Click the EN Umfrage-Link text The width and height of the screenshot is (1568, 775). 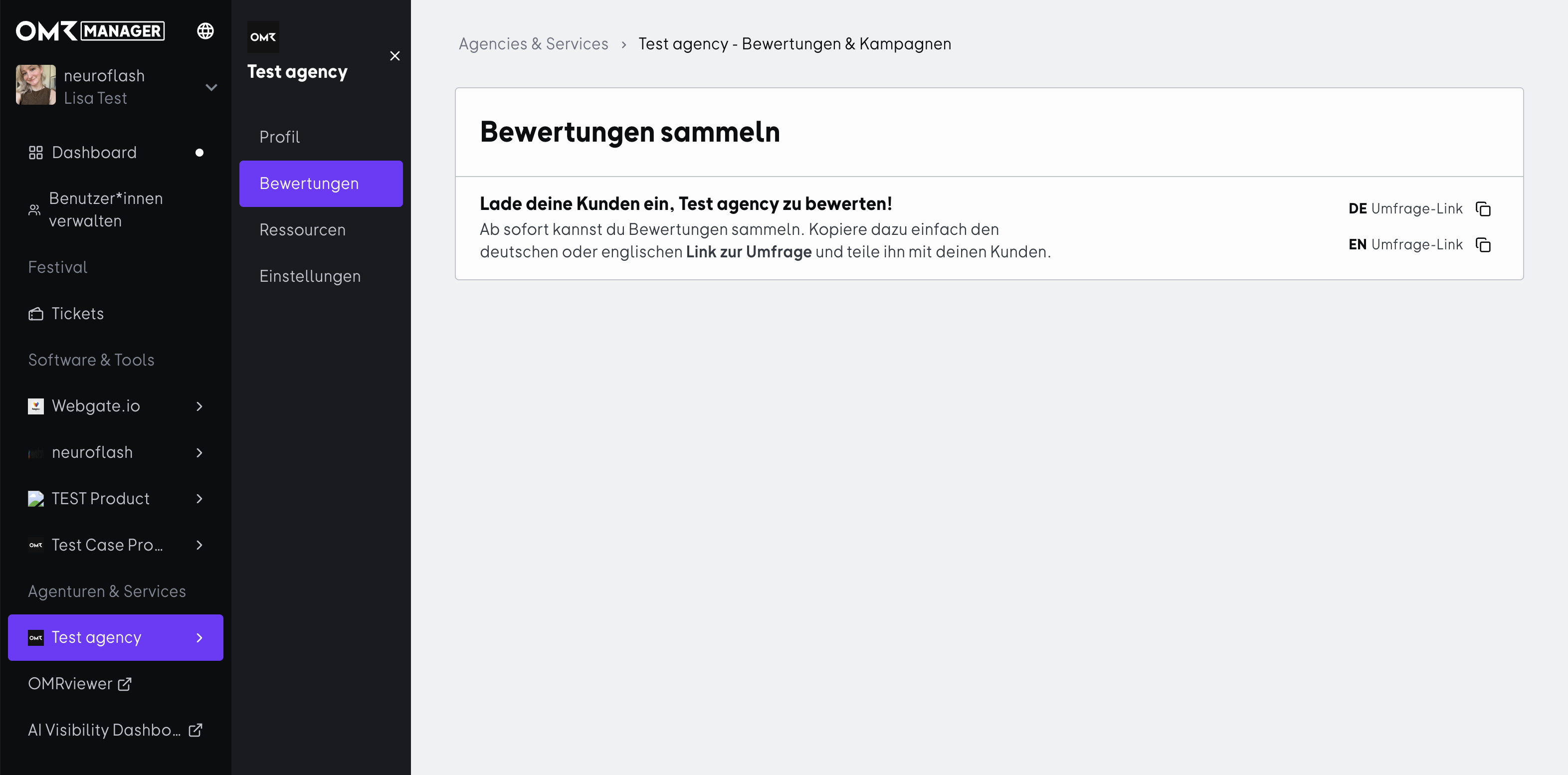(1405, 245)
